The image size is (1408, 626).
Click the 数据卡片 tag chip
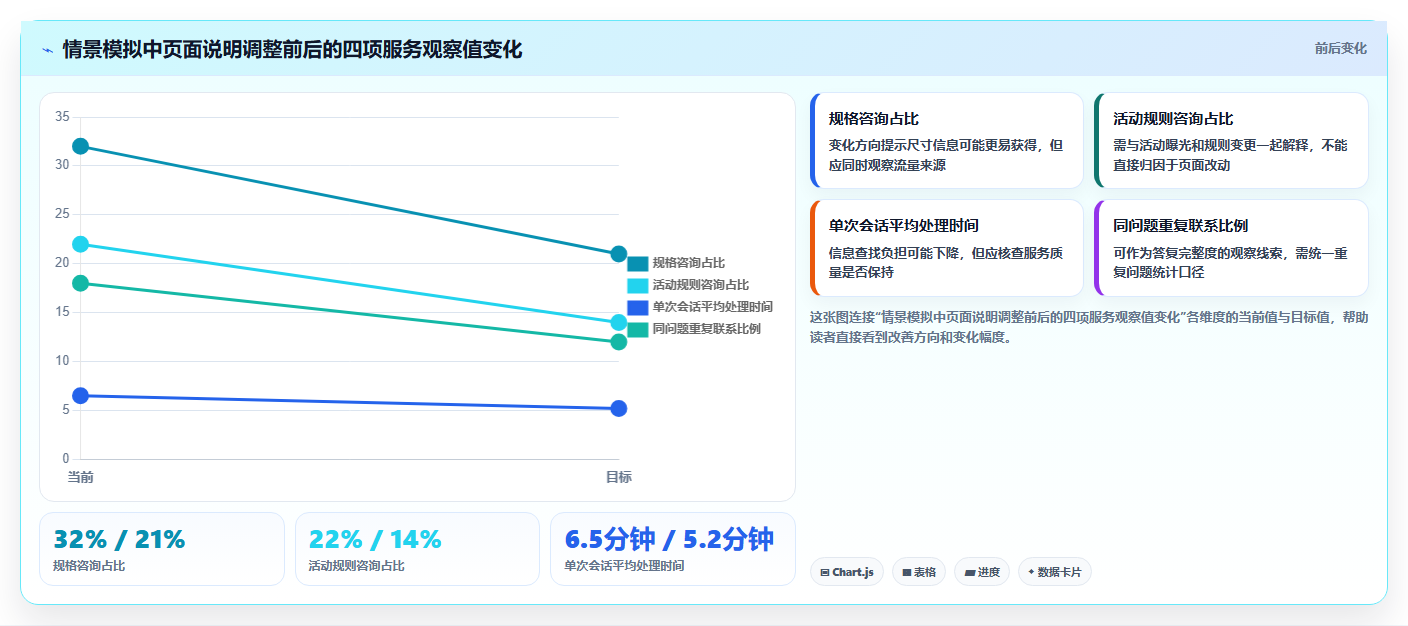click(1055, 572)
